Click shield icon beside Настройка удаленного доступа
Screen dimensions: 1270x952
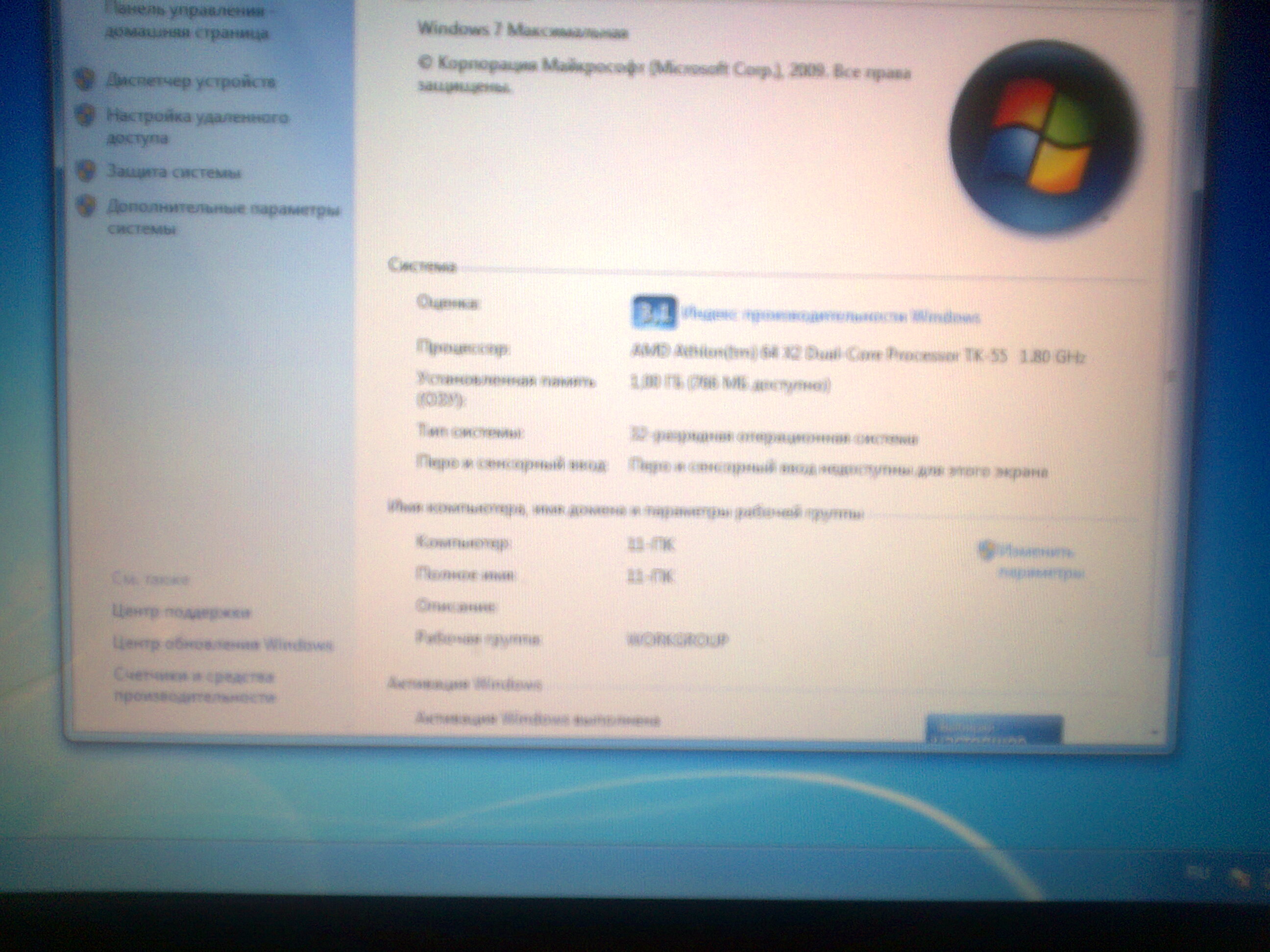85,116
